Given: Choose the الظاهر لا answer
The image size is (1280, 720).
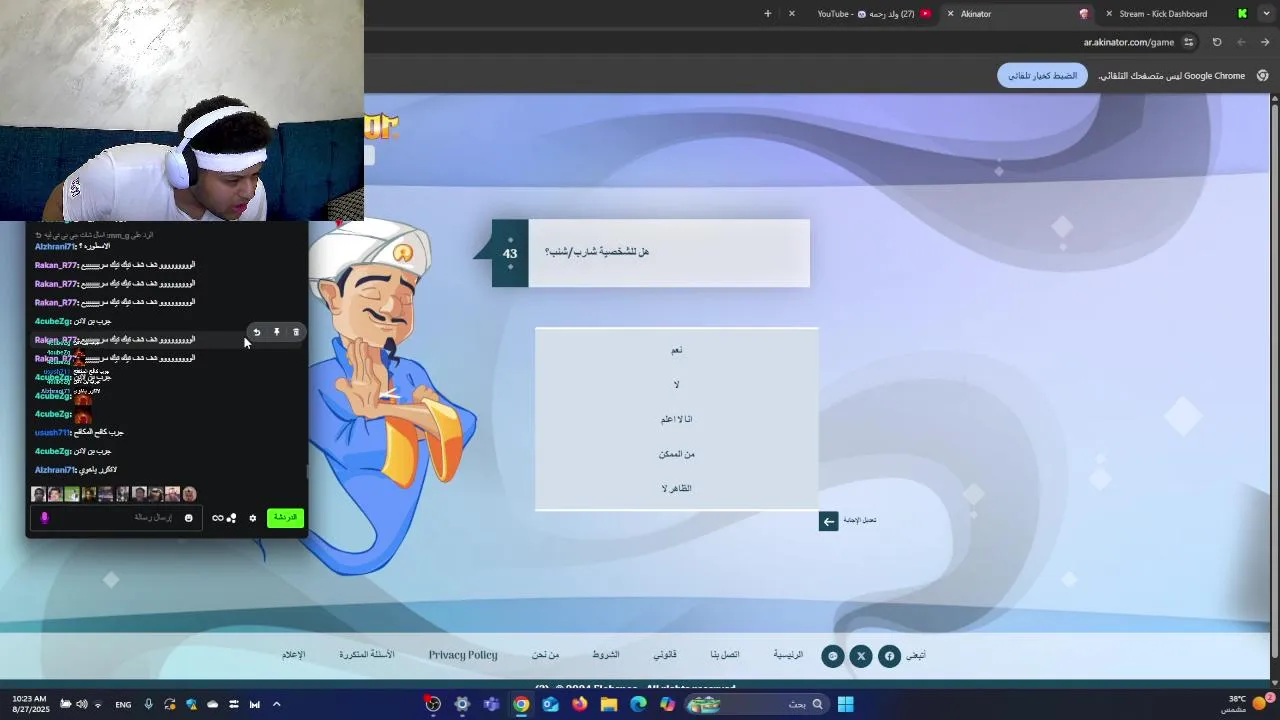Looking at the screenshot, I should tap(677, 488).
